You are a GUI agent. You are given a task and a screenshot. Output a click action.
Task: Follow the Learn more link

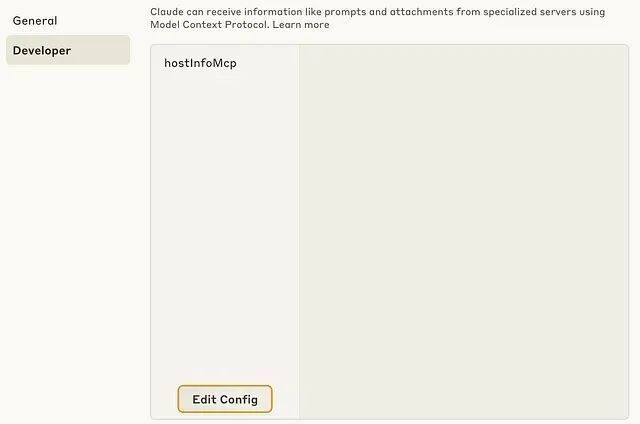(x=301, y=24)
